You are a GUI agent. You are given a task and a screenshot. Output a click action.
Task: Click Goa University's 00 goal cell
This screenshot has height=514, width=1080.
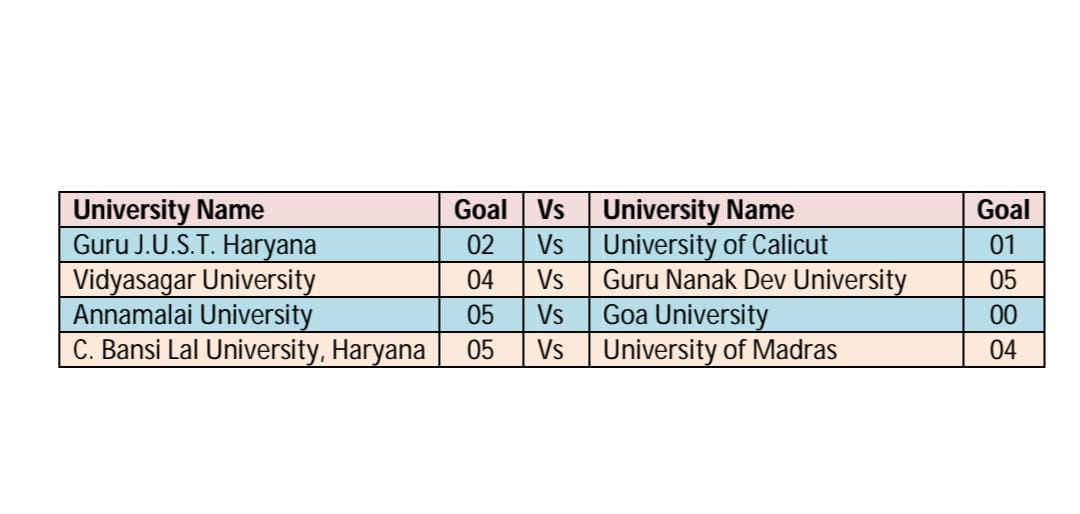coord(1004,315)
